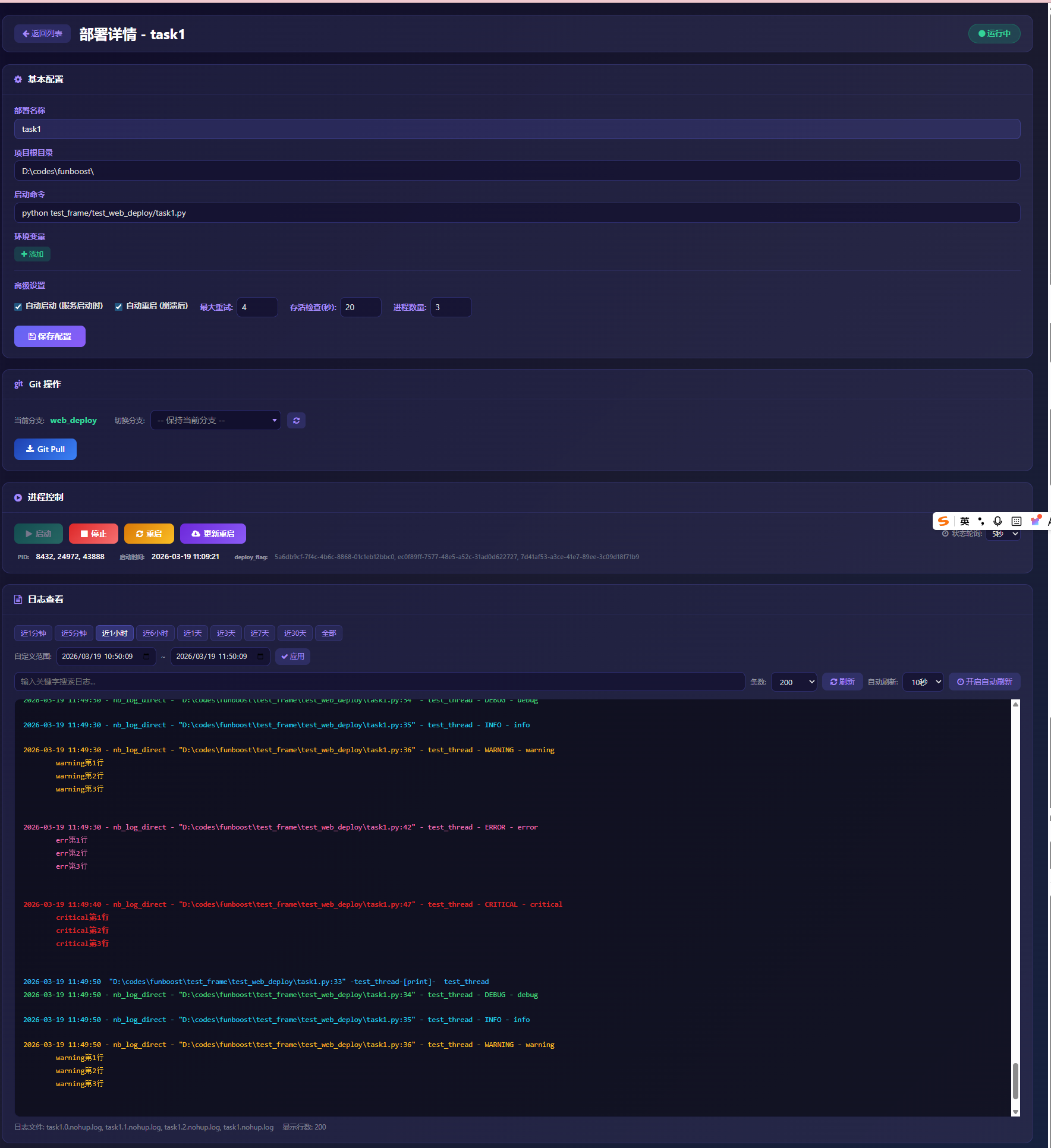Click the deploy_flag UUID string
This screenshot has width=1051, height=1148.
coord(457,557)
